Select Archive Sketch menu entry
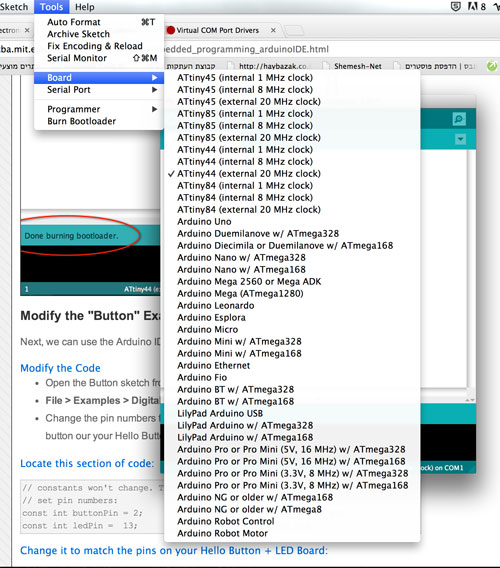Image resolution: width=500 pixels, height=568 pixels. coord(99,34)
